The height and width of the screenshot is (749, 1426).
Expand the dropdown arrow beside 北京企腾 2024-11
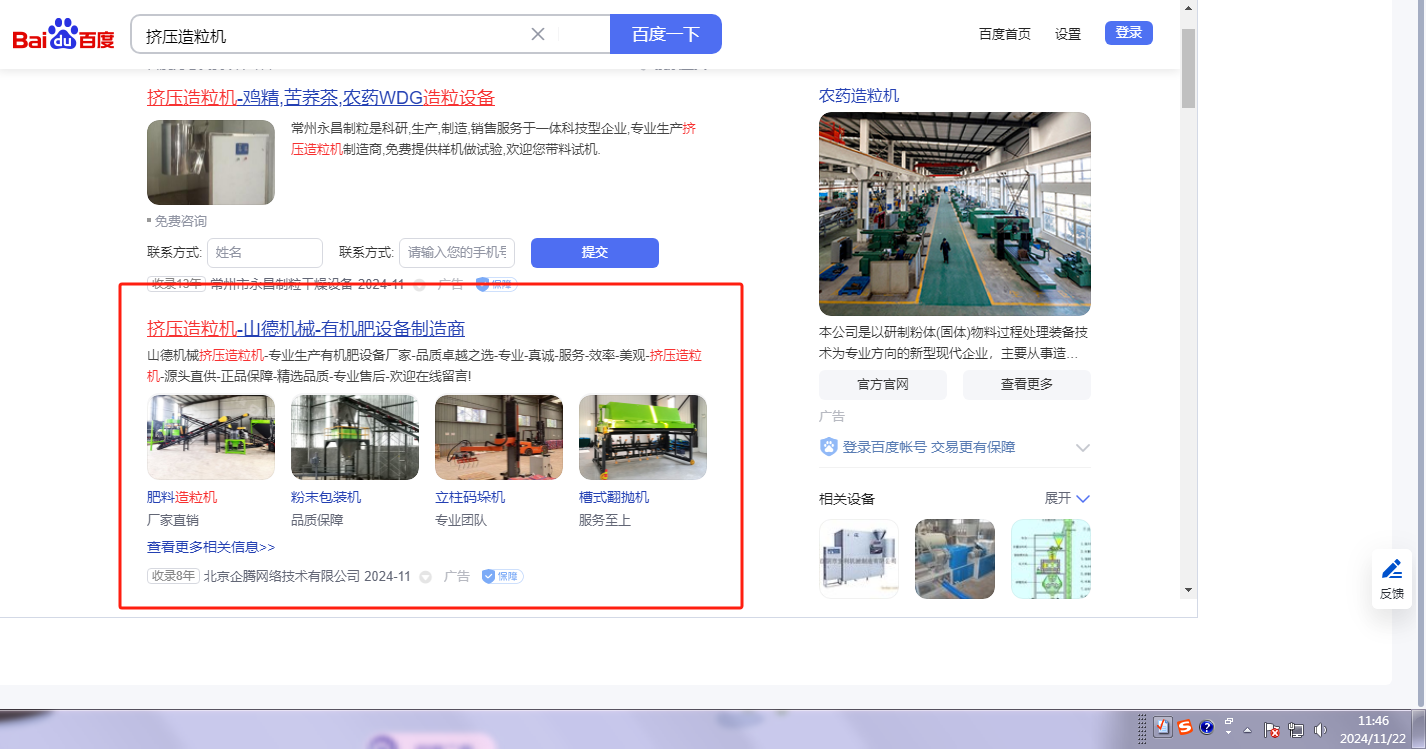tap(425, 577)
